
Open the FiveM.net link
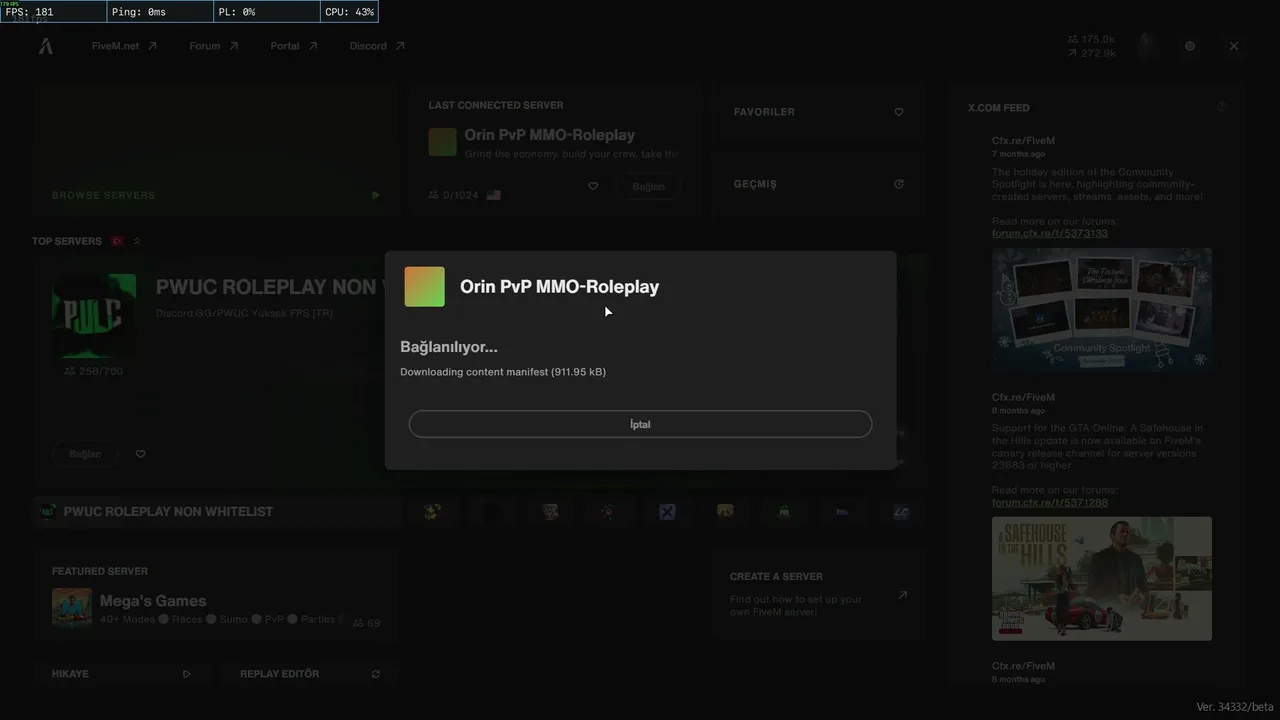coord(124,46)
